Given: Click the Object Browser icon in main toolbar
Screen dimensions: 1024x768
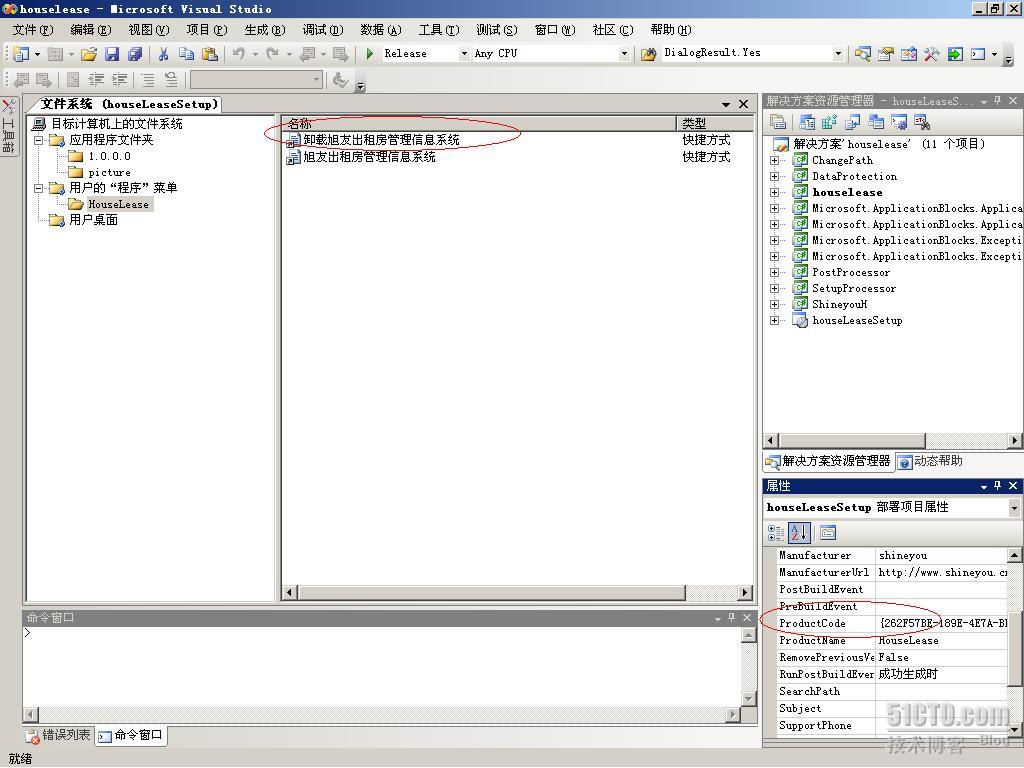Looking at the screenshot, I should (908, 54).
